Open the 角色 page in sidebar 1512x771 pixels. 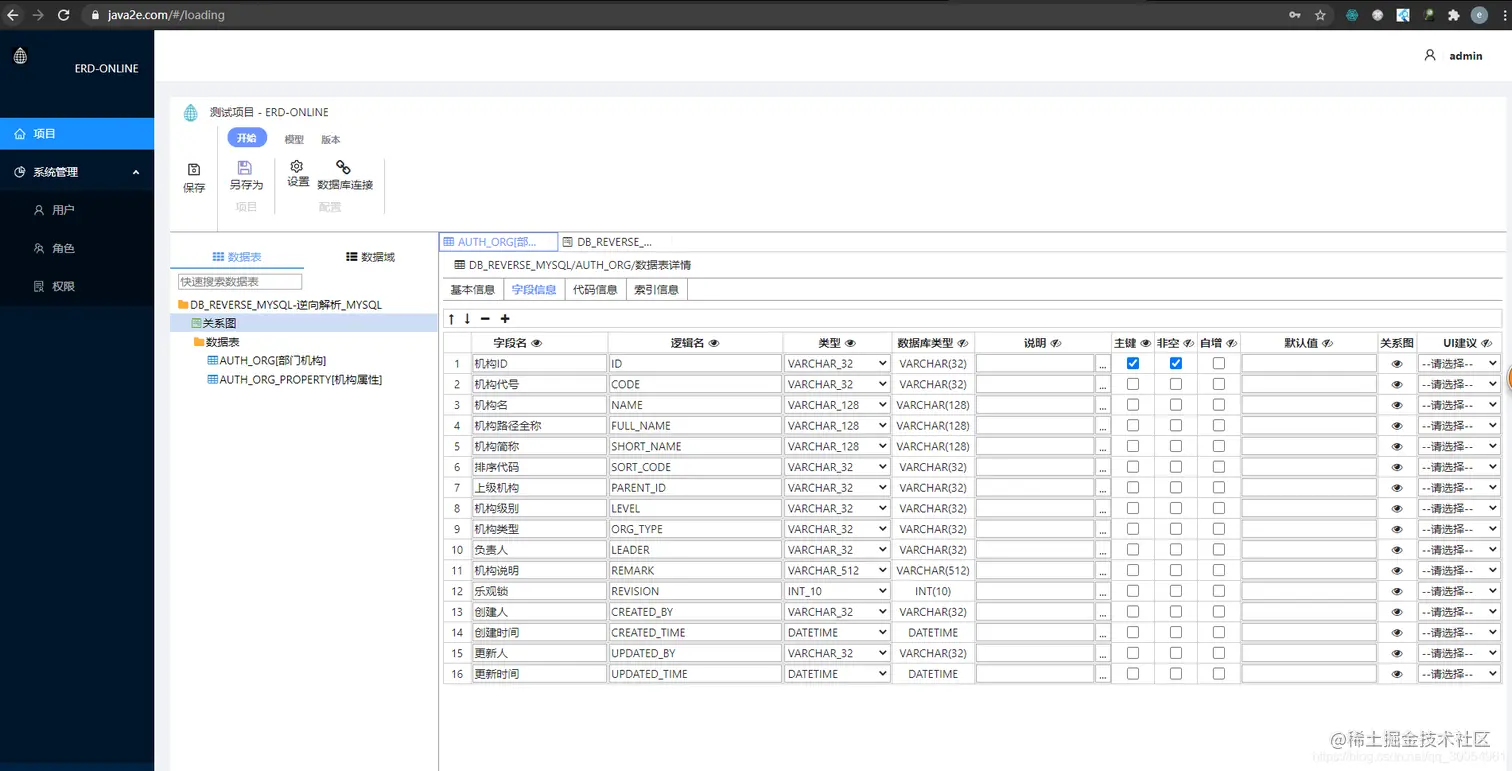[77, 248]
